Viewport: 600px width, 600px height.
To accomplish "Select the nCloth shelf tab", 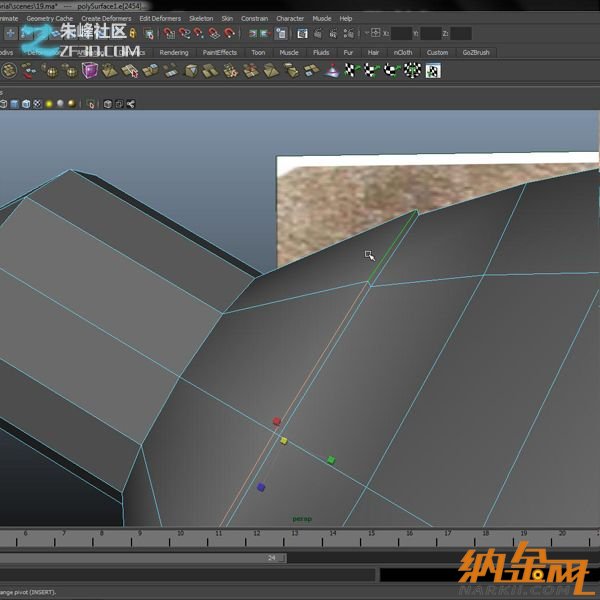I will coord(403,52).
